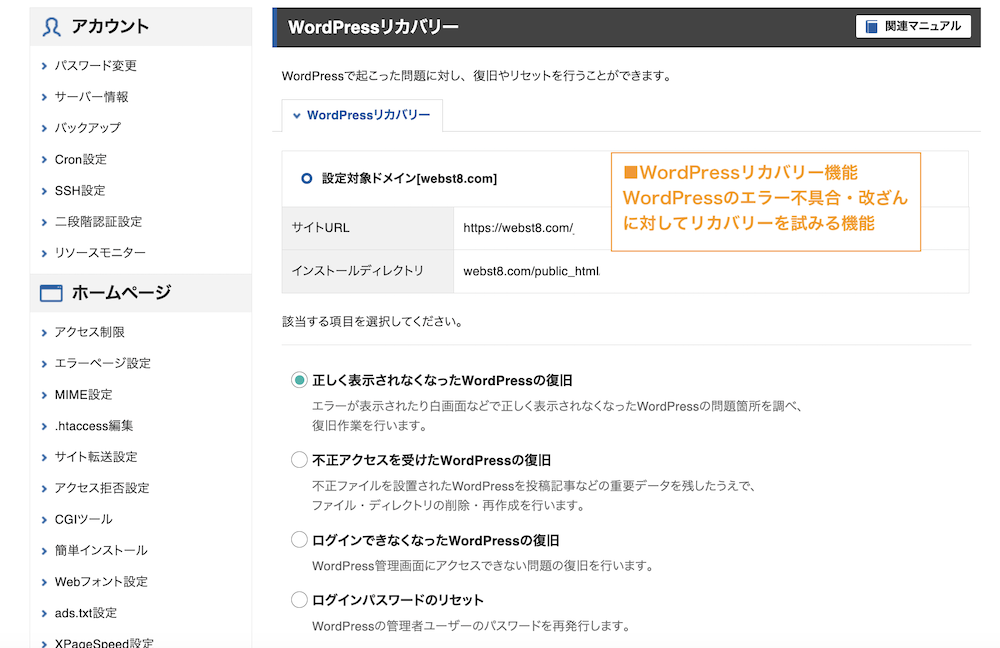Open アクセス拒否設定 in sidebar
1000x648 pixels.
(102, 489)
